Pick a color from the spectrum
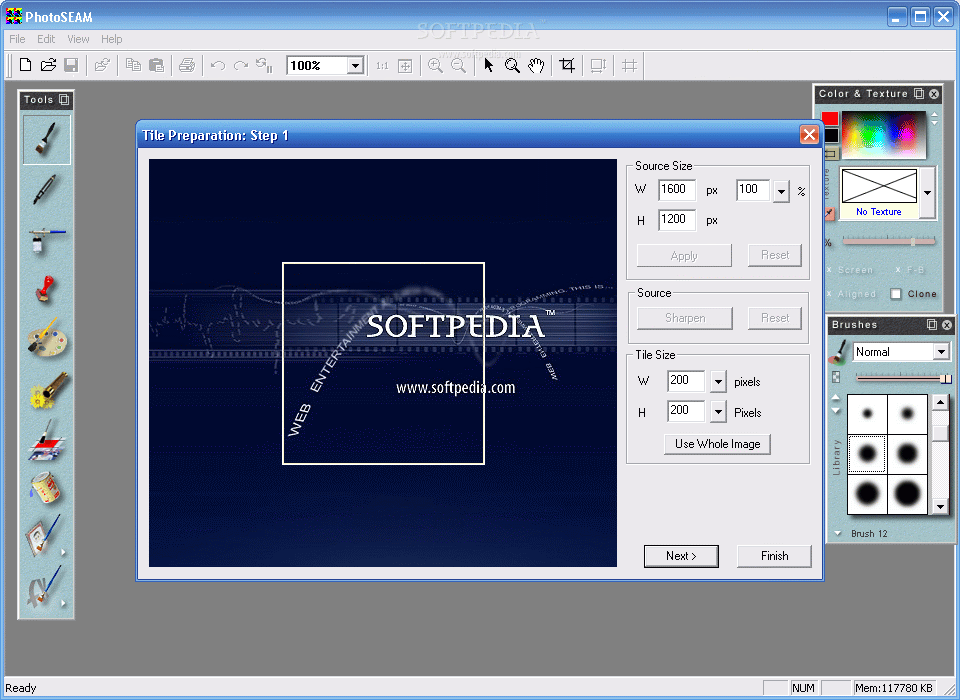The width and height of the screenshot is (960, 700). click(x=883, y=133)
